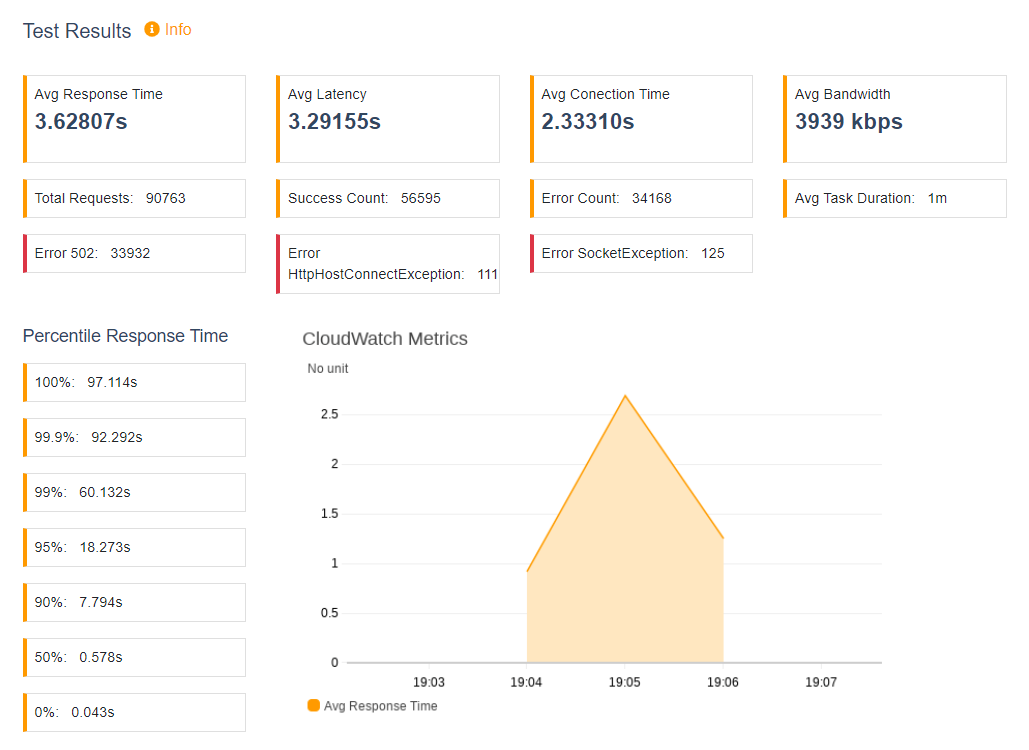Click the 0.5 y-axis tick label

[x=329, y=613]
